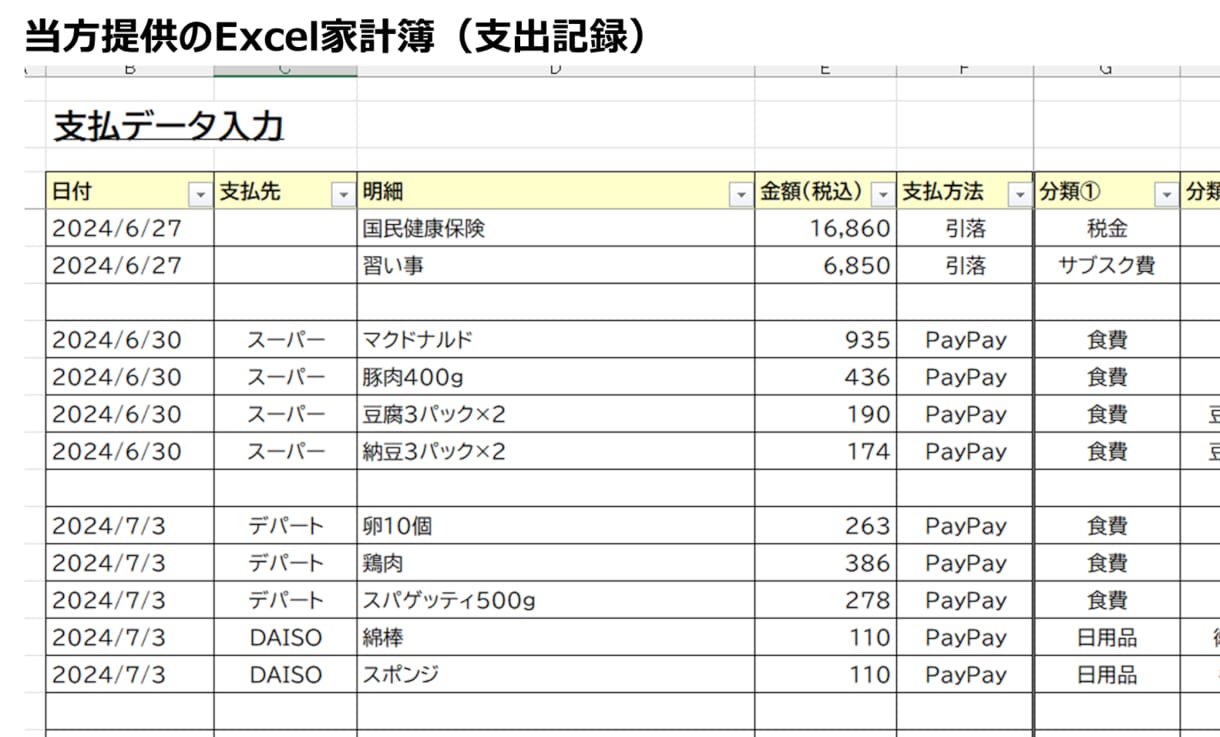Select the 386 amount cell

(826, 563)
